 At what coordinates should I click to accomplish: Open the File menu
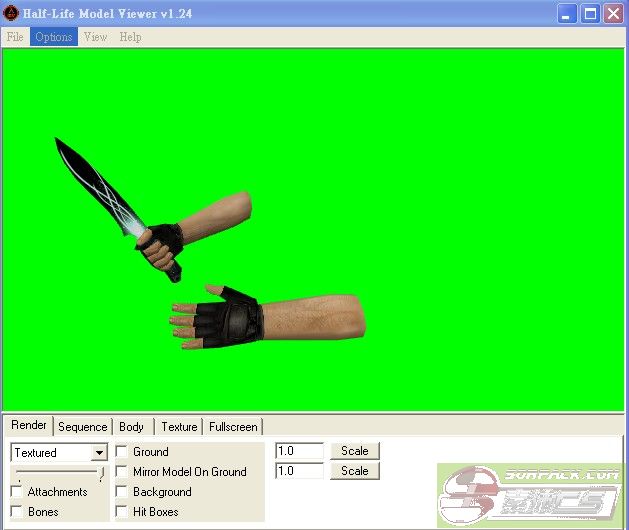click(x=15, y=37)
